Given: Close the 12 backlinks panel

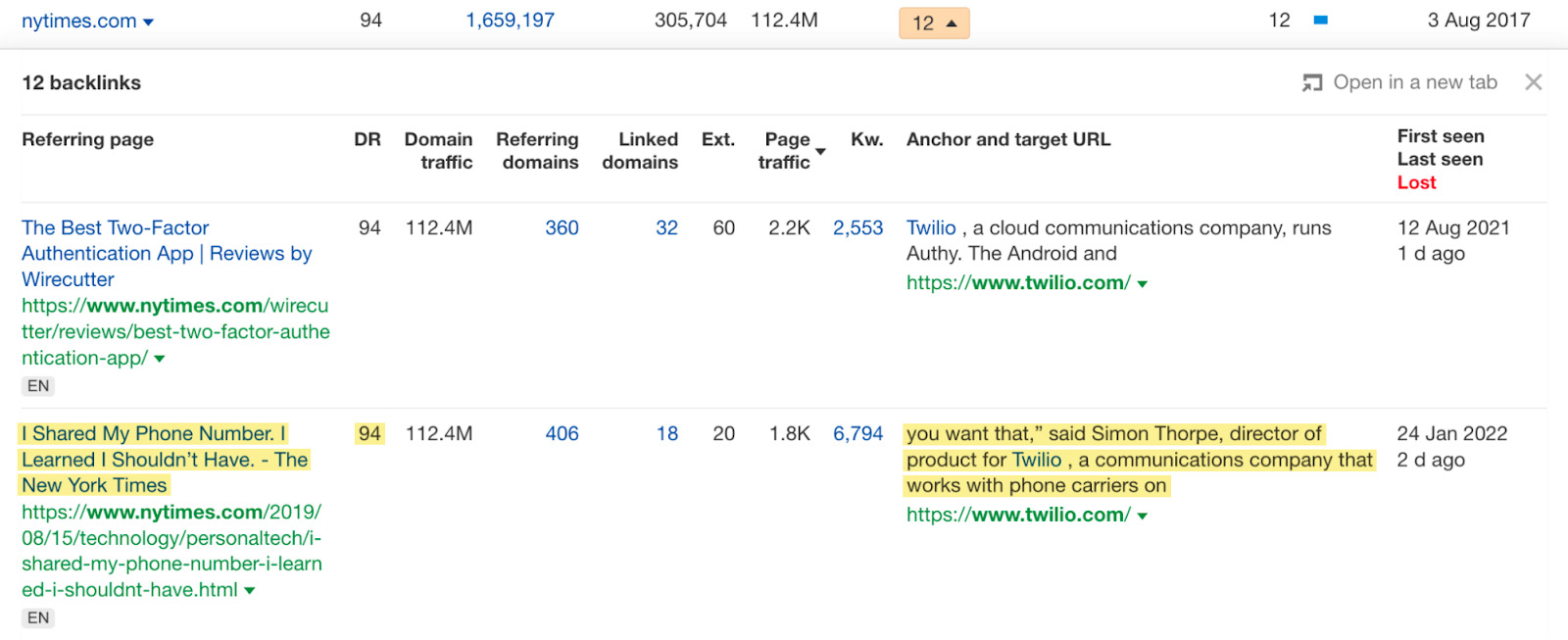Looking at the screenshot, I should click(x=1533, y=82).
